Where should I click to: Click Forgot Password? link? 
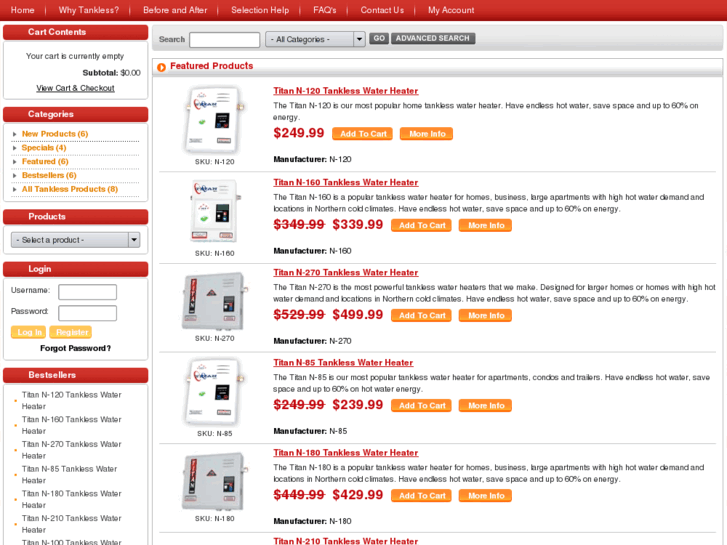click(x=75, y=348)
